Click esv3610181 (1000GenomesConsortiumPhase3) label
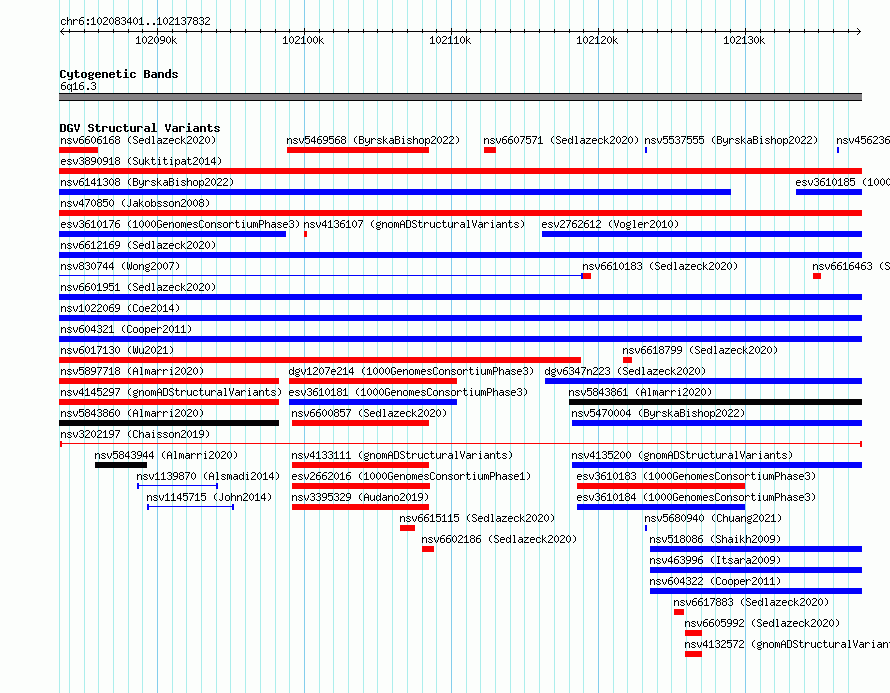This screenshot has height=693, width=890. tap(408, 392)
